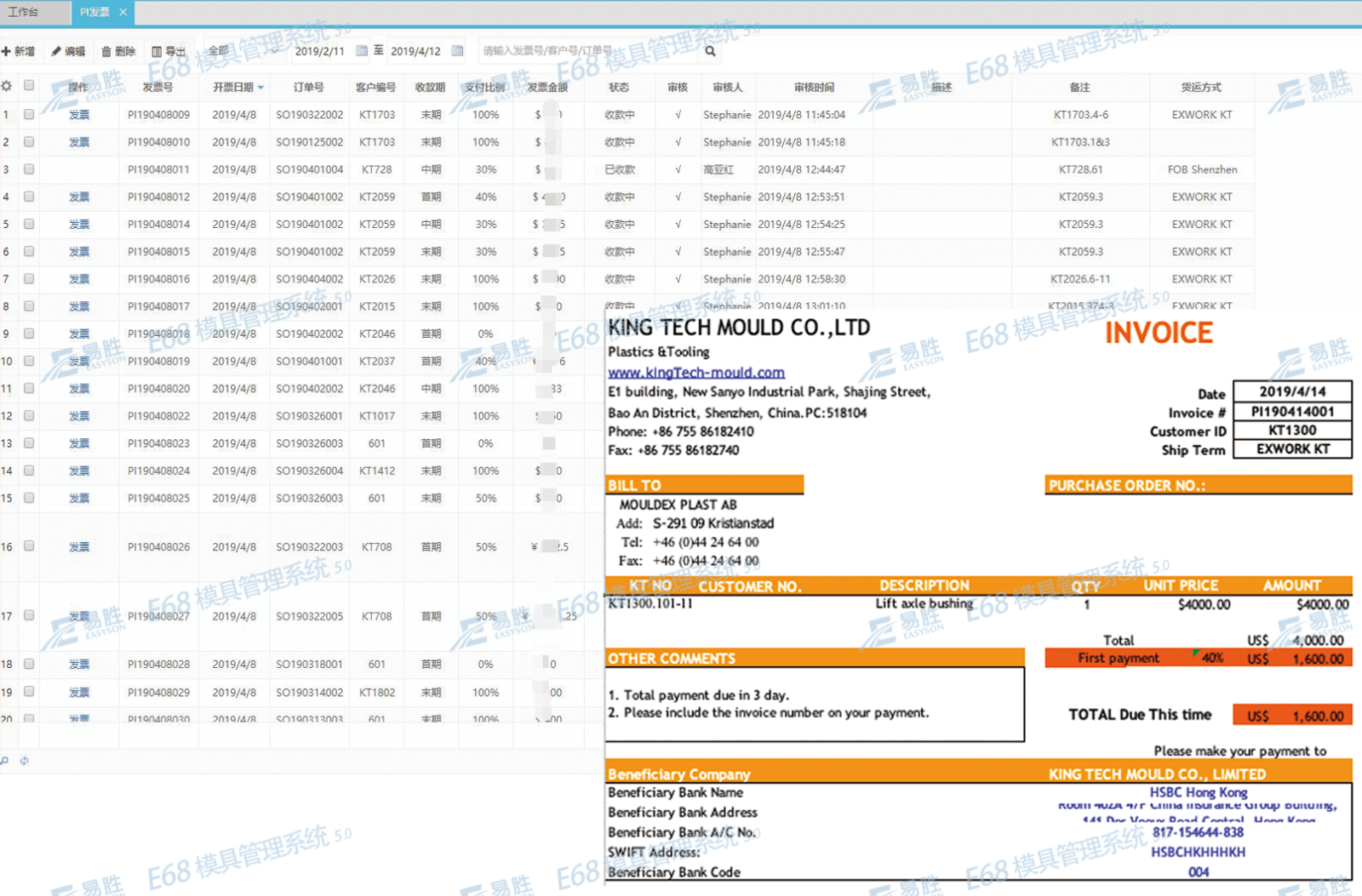Toggle the select-all checkbox in the header
Image resolution: width=1362 pixels, height=896 pixels.
click(29, 85)
